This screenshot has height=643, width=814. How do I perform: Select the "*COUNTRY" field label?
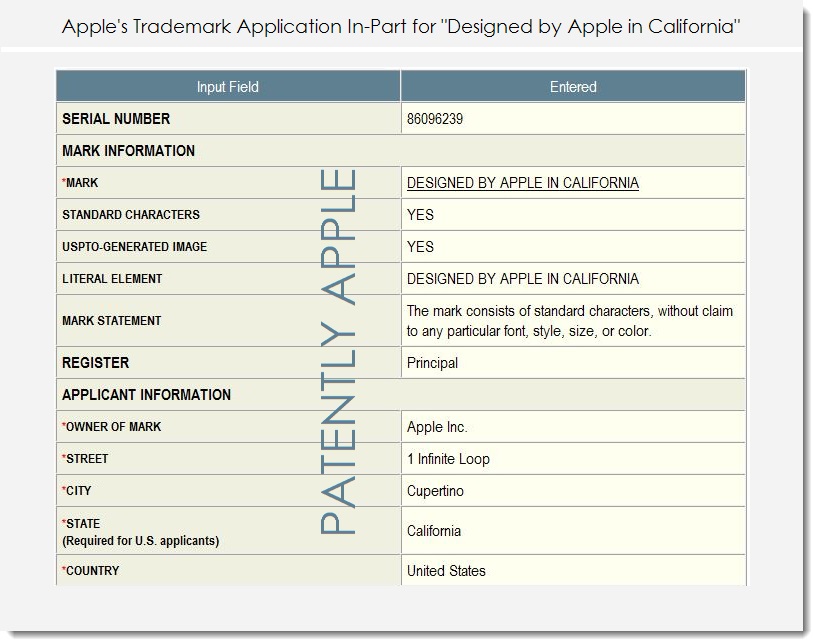click(x=91, y=571)
